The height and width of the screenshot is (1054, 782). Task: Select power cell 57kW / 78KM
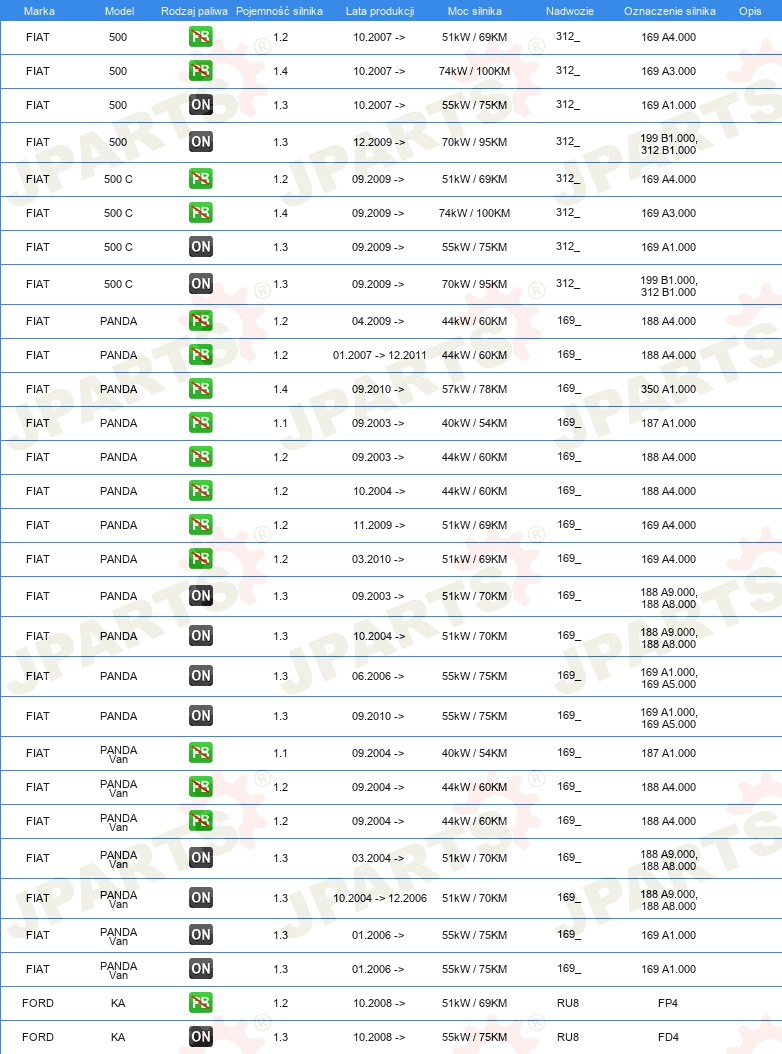click(x=474, y=389)
